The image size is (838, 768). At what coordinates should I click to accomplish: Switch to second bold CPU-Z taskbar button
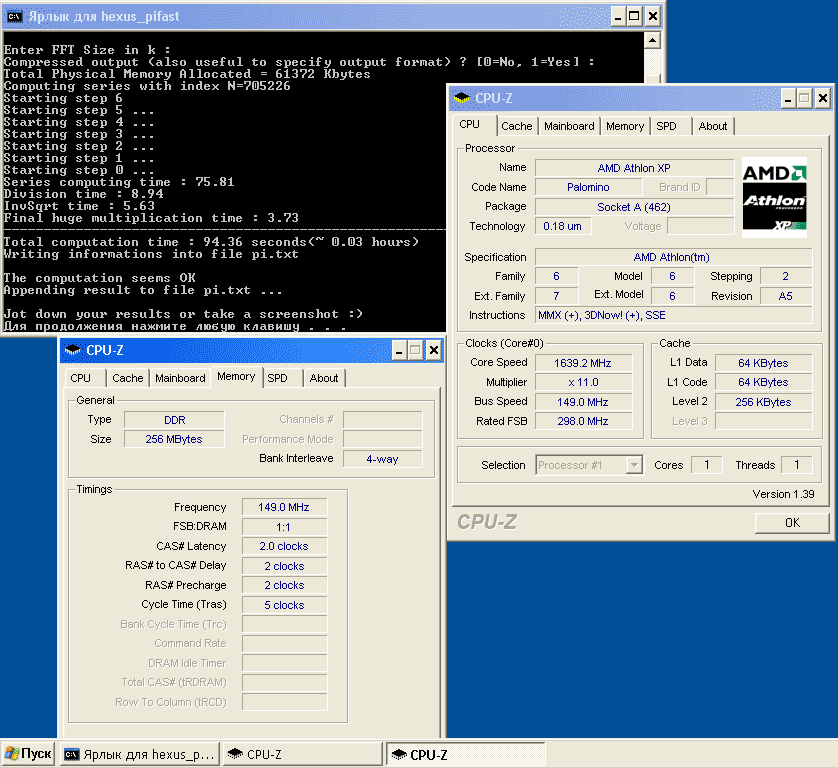click(x=465, y=754)
